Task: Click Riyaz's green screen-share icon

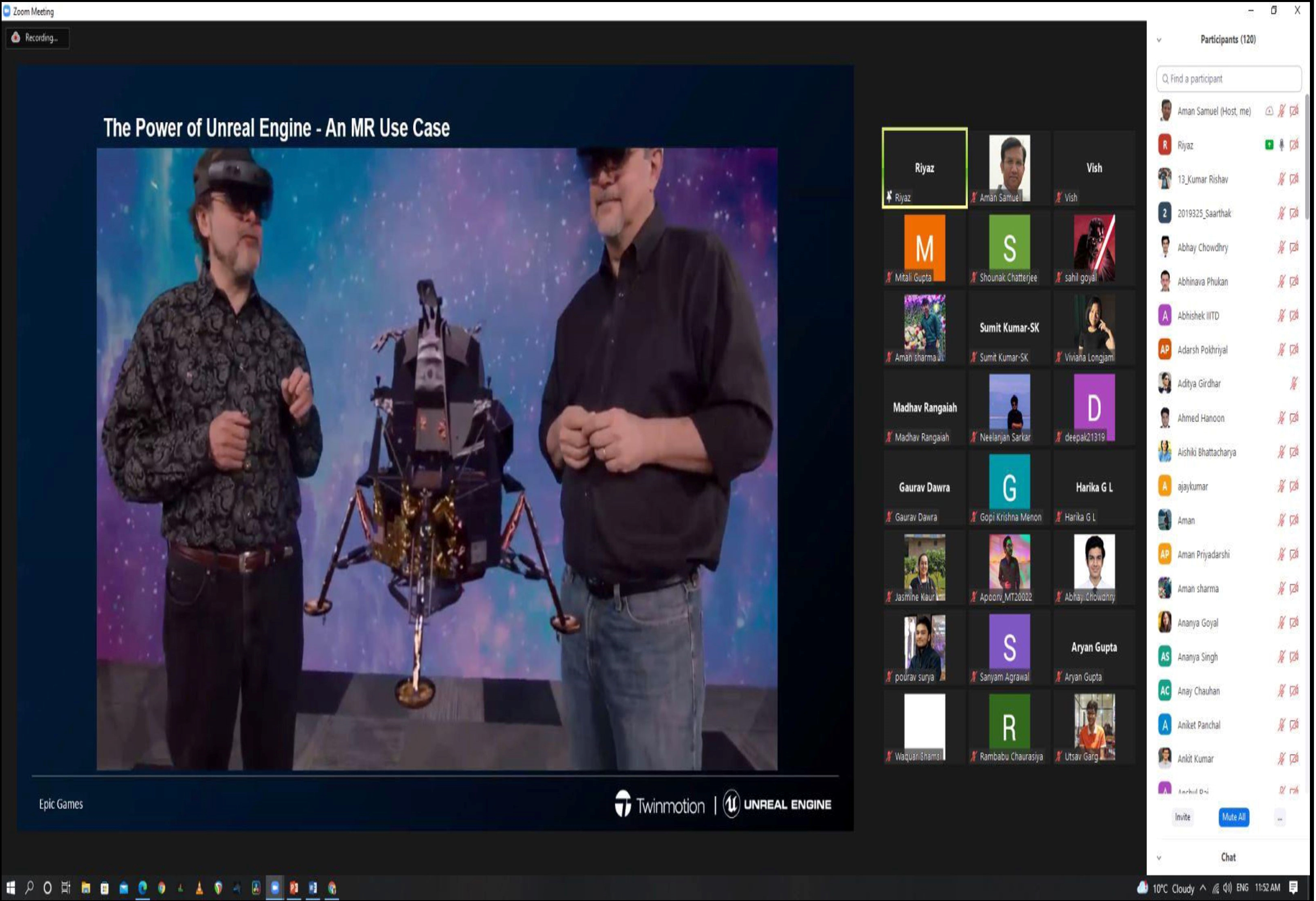Action: (x=1269, y=145)
